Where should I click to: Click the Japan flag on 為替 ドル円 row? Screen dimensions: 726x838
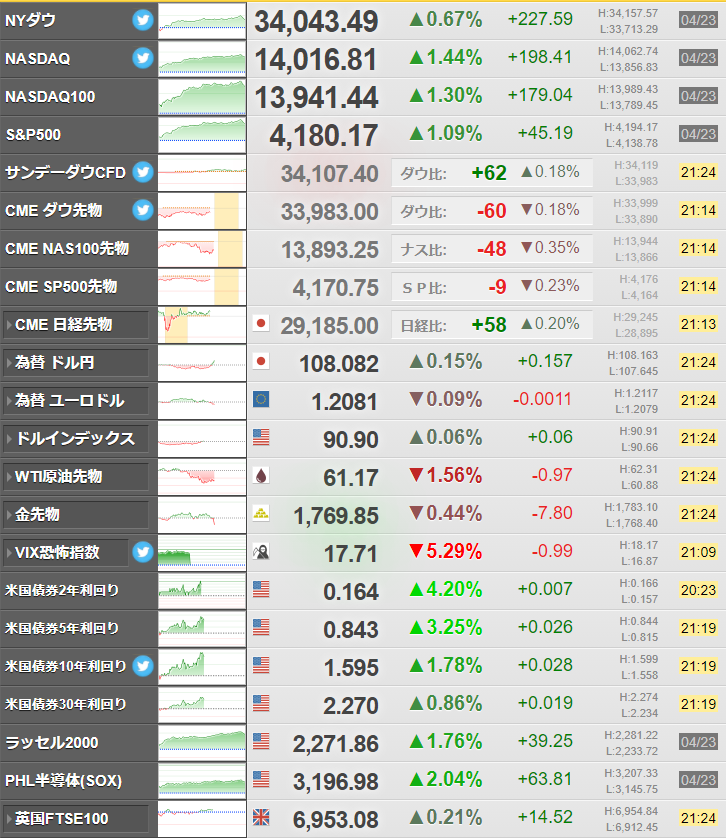coord(261,361)
